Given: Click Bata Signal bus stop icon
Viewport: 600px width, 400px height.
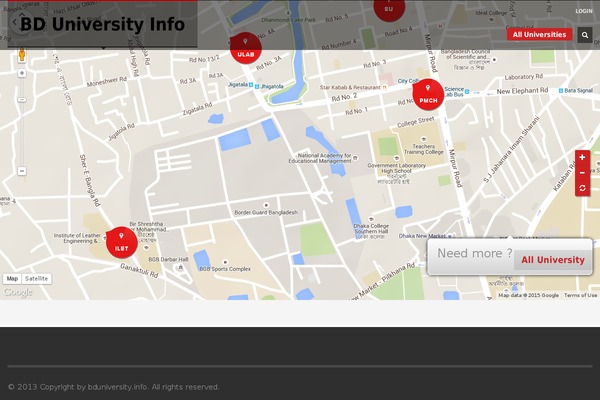Looking at the screenshot, I should point(561,91).
